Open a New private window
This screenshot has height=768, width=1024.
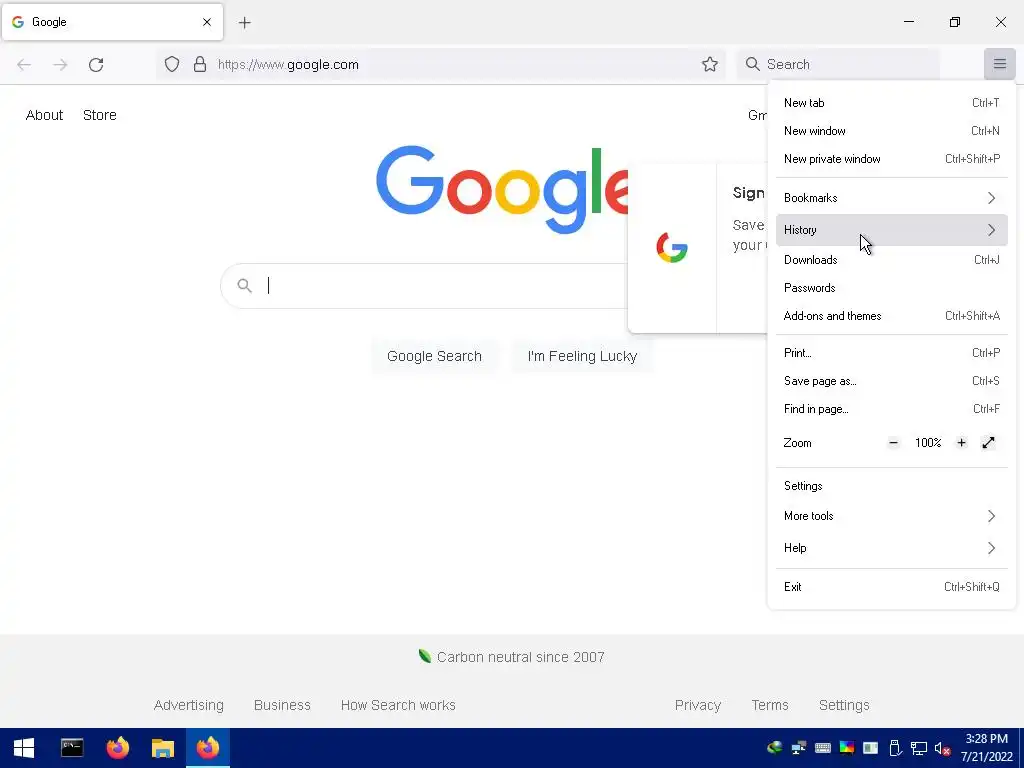click(x=891, y=159)
